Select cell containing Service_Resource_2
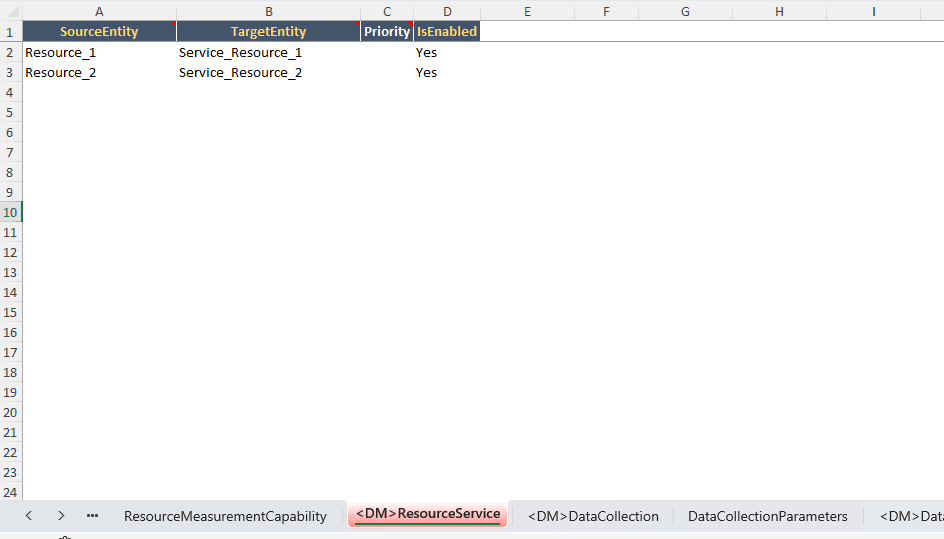This screenshot has height=539, width=944. click(x=269, y=72)
